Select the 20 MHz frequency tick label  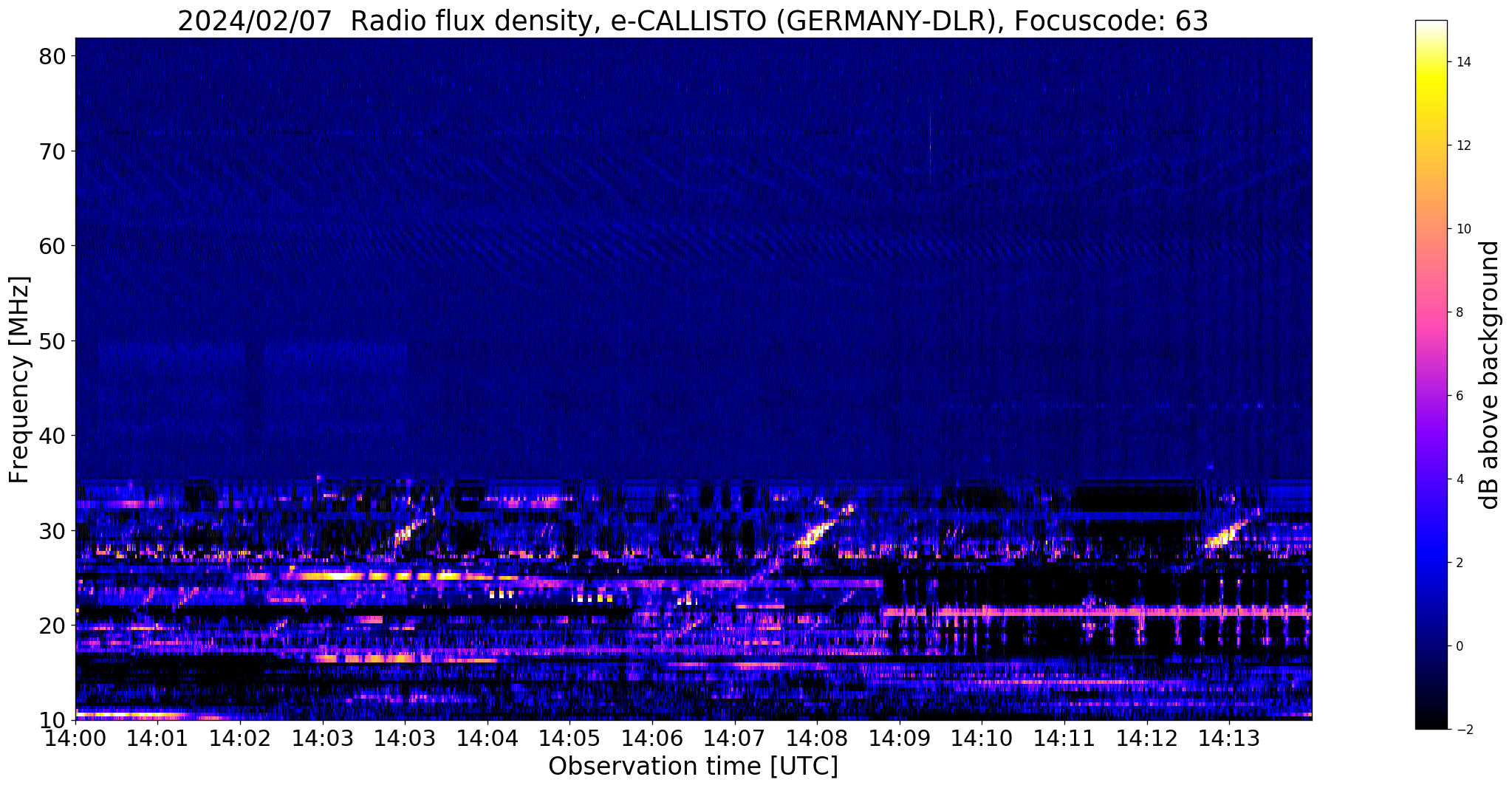[x=52, y=626]
